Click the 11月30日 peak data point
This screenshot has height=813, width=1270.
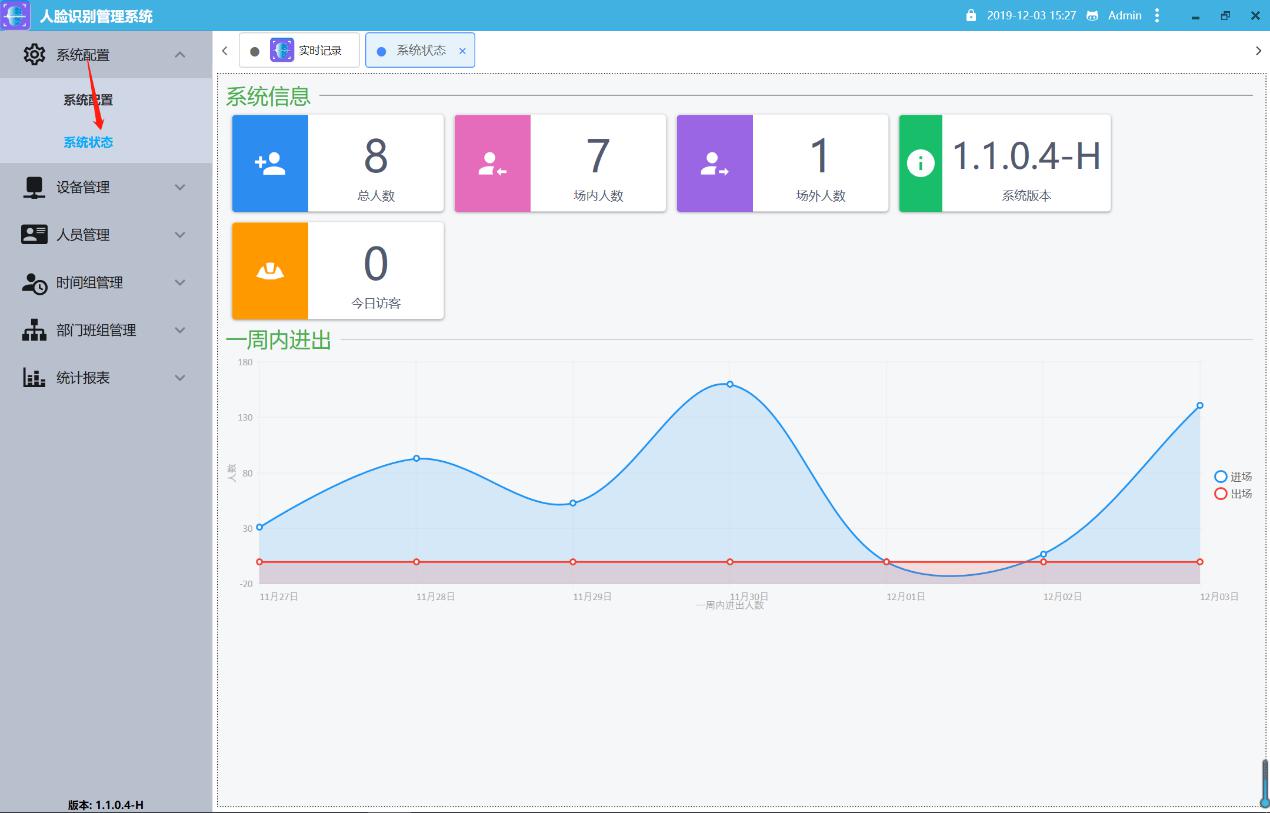[x=730, y=384]
